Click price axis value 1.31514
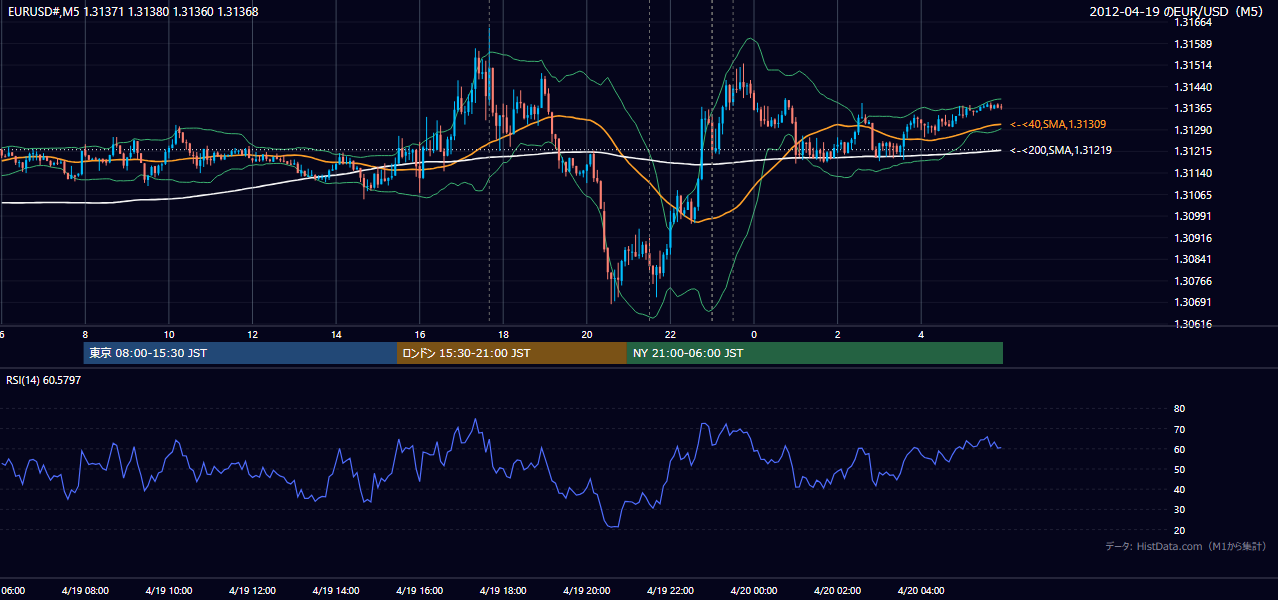This screenshot has height=600, width=1278. tap(1193, 65)
